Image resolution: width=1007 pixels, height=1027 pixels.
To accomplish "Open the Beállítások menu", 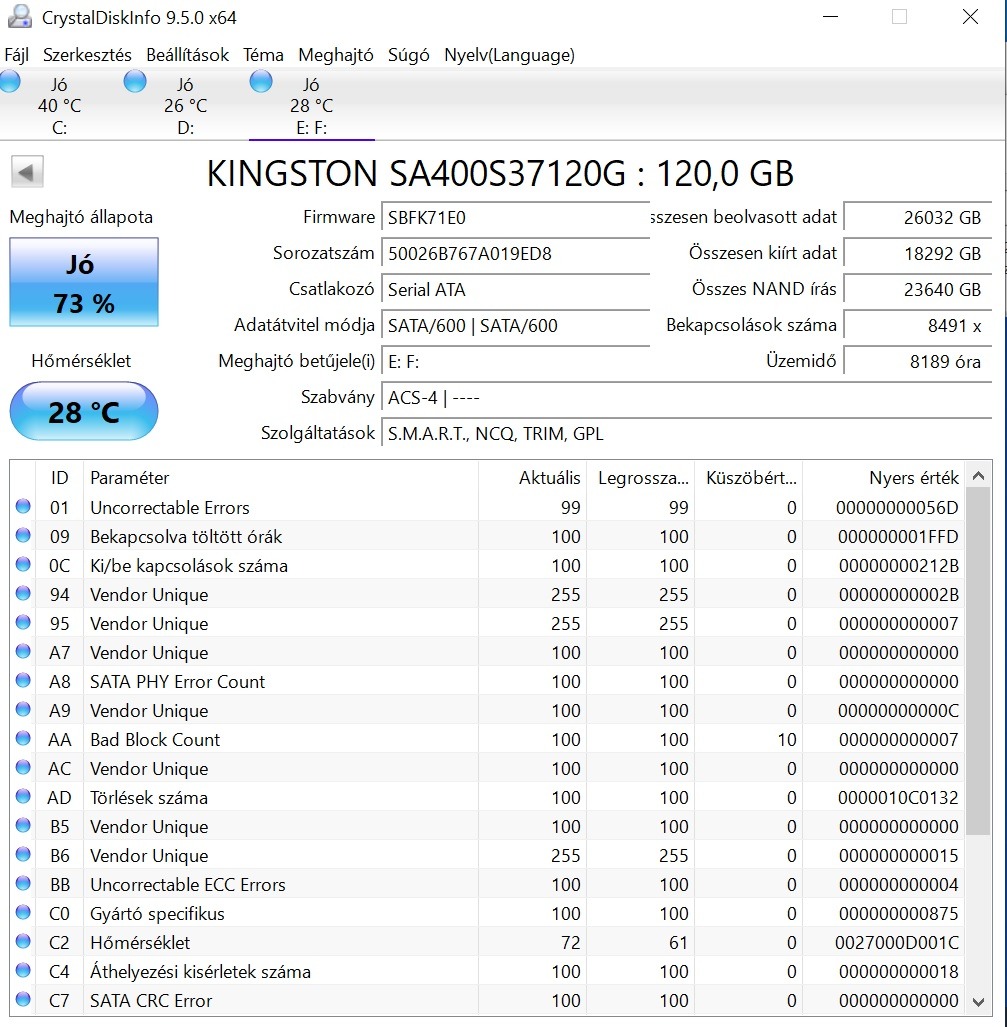I will click(x=187, y=55).
